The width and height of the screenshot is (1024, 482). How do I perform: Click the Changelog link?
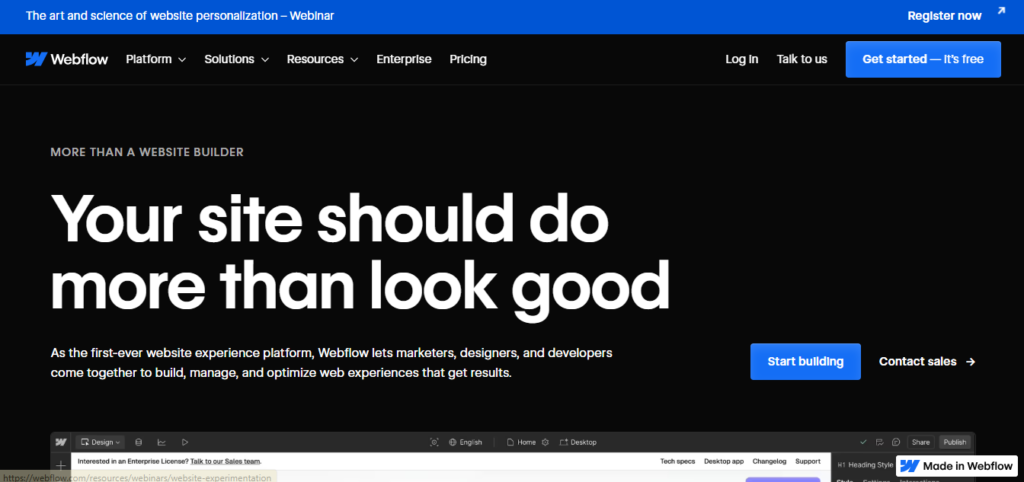point(769,461)
